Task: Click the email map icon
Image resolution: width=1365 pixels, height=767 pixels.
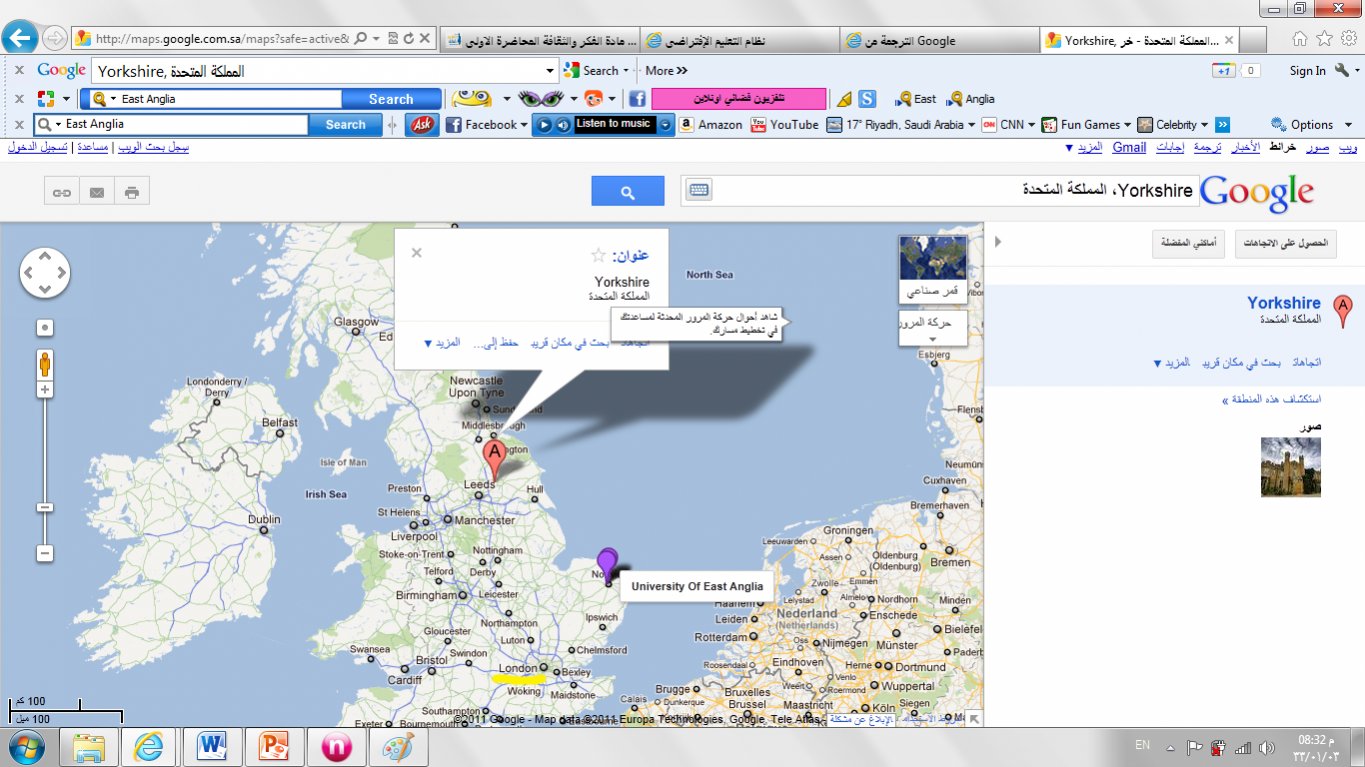Action: point(97,192)
